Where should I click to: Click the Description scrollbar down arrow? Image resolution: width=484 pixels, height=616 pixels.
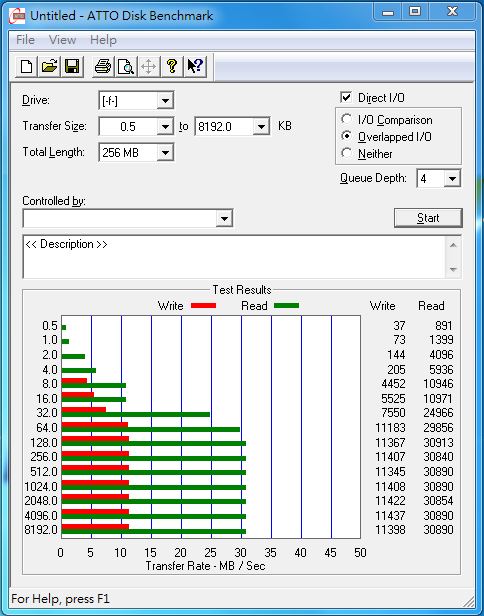453,269
